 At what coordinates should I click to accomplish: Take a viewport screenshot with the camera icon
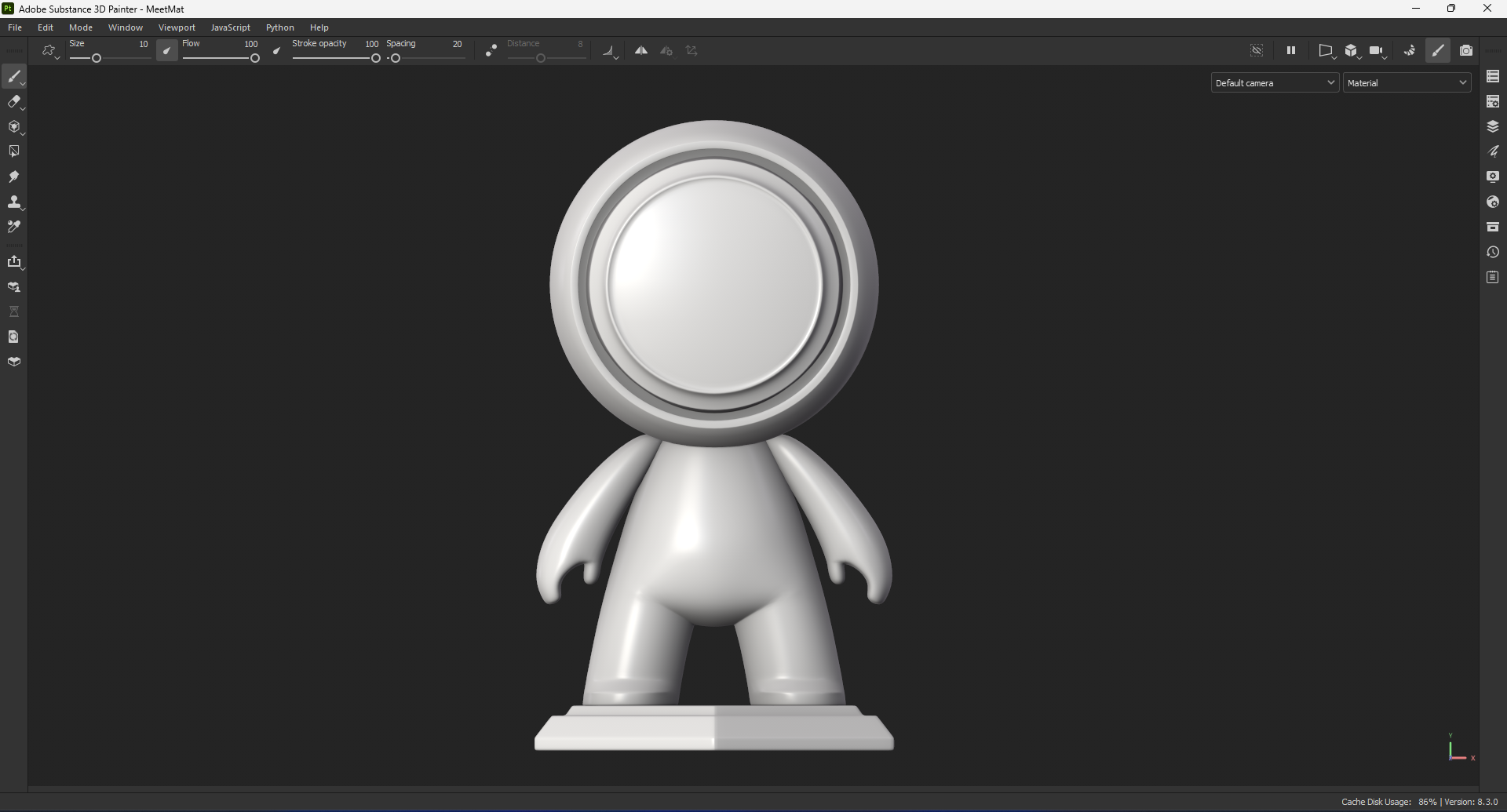click(1467, 50)
